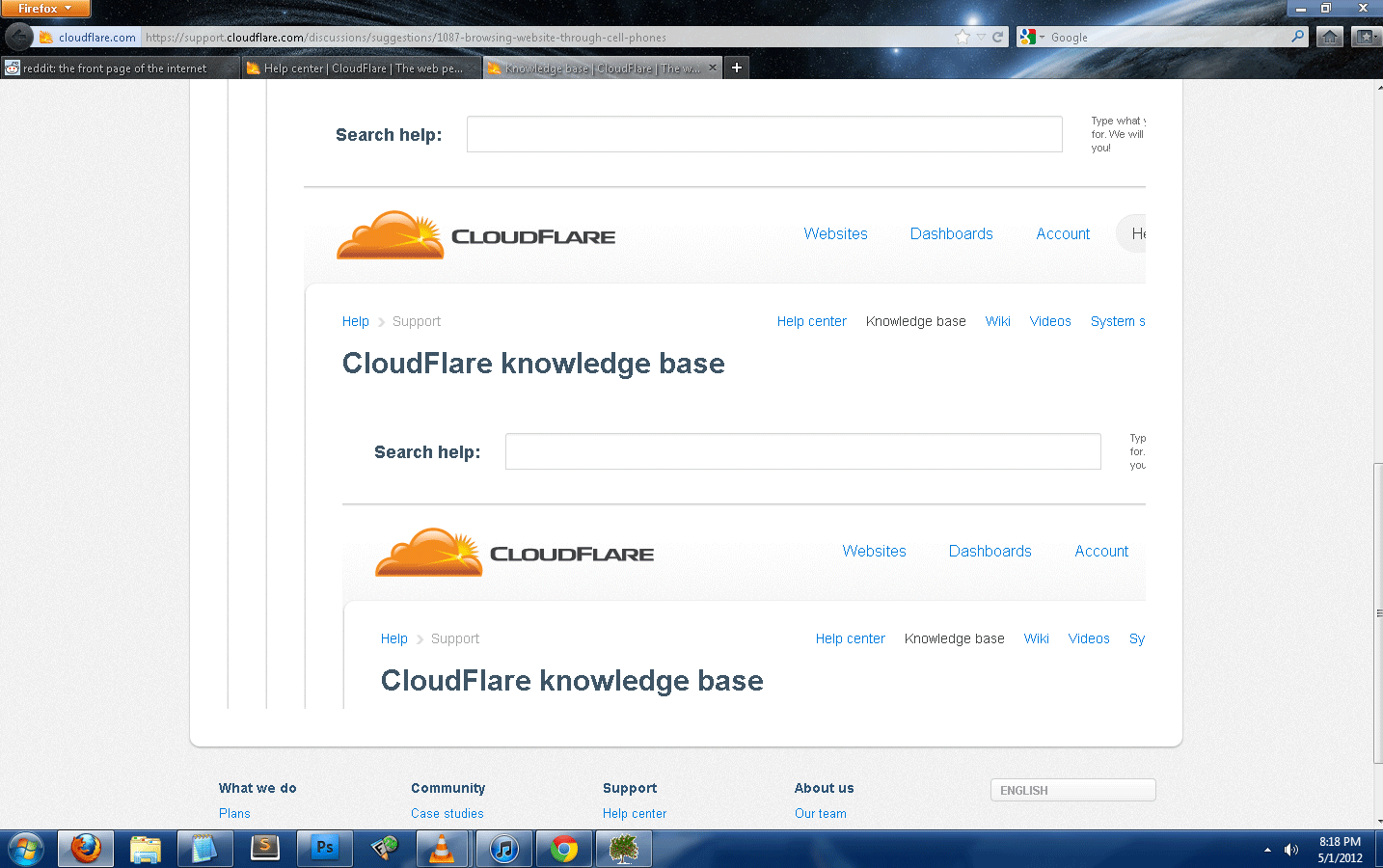The image size is (1383, 868).
Task: Switch to the reddit front page tab
Action: pos(120,68)
